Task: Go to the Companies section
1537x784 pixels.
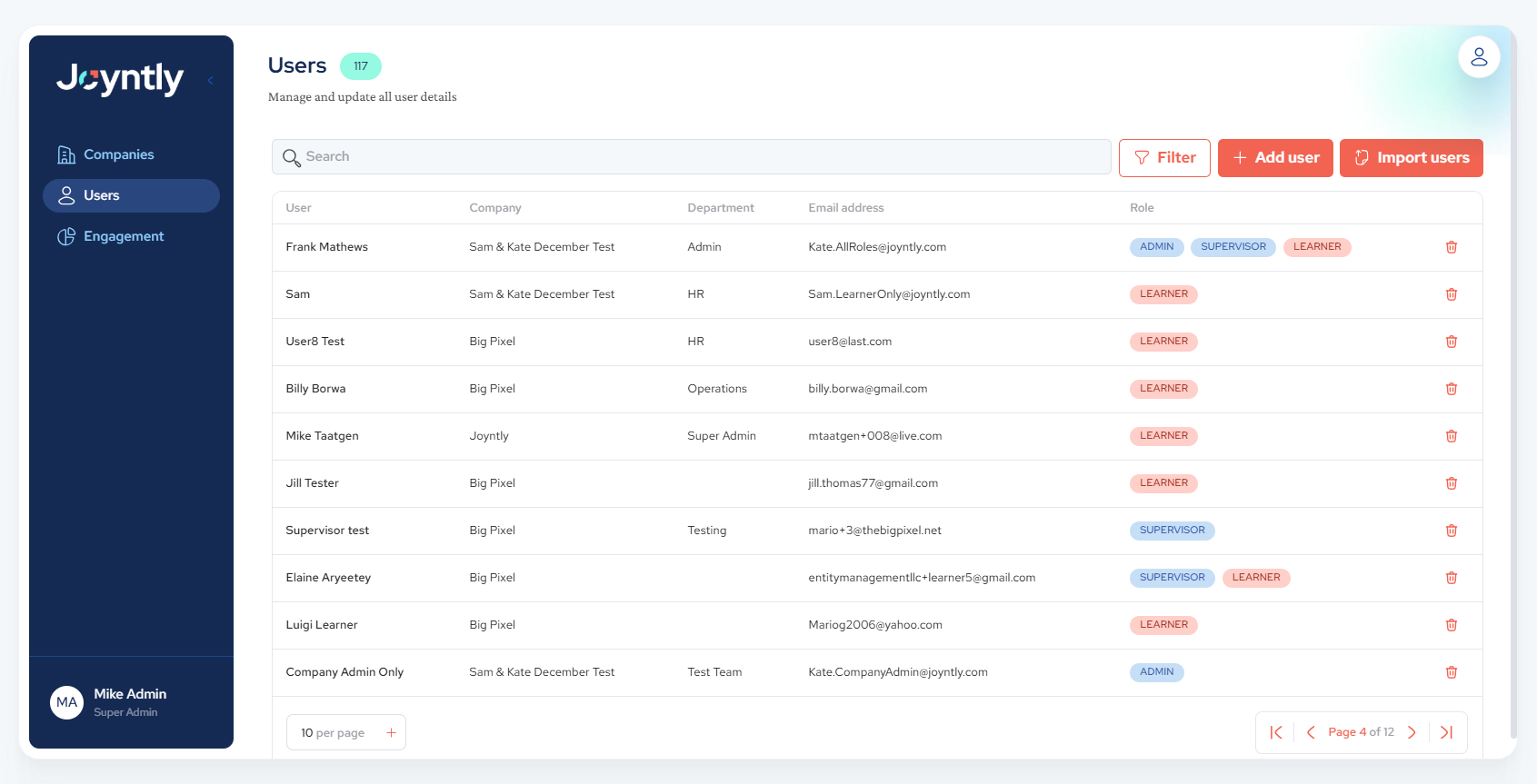Action: click(x=118, y=154)
